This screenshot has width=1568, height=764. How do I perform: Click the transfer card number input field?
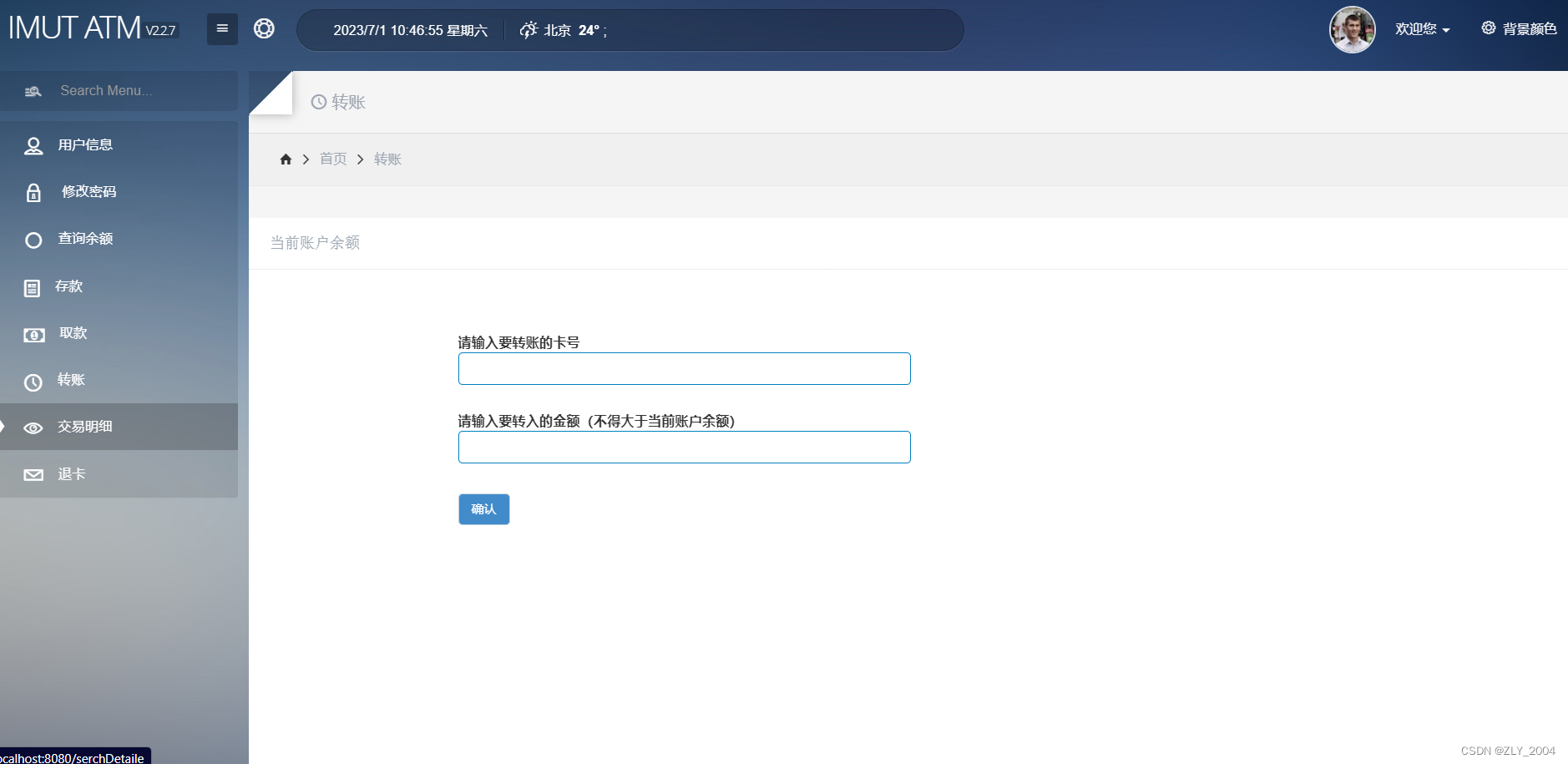point(683,368)
